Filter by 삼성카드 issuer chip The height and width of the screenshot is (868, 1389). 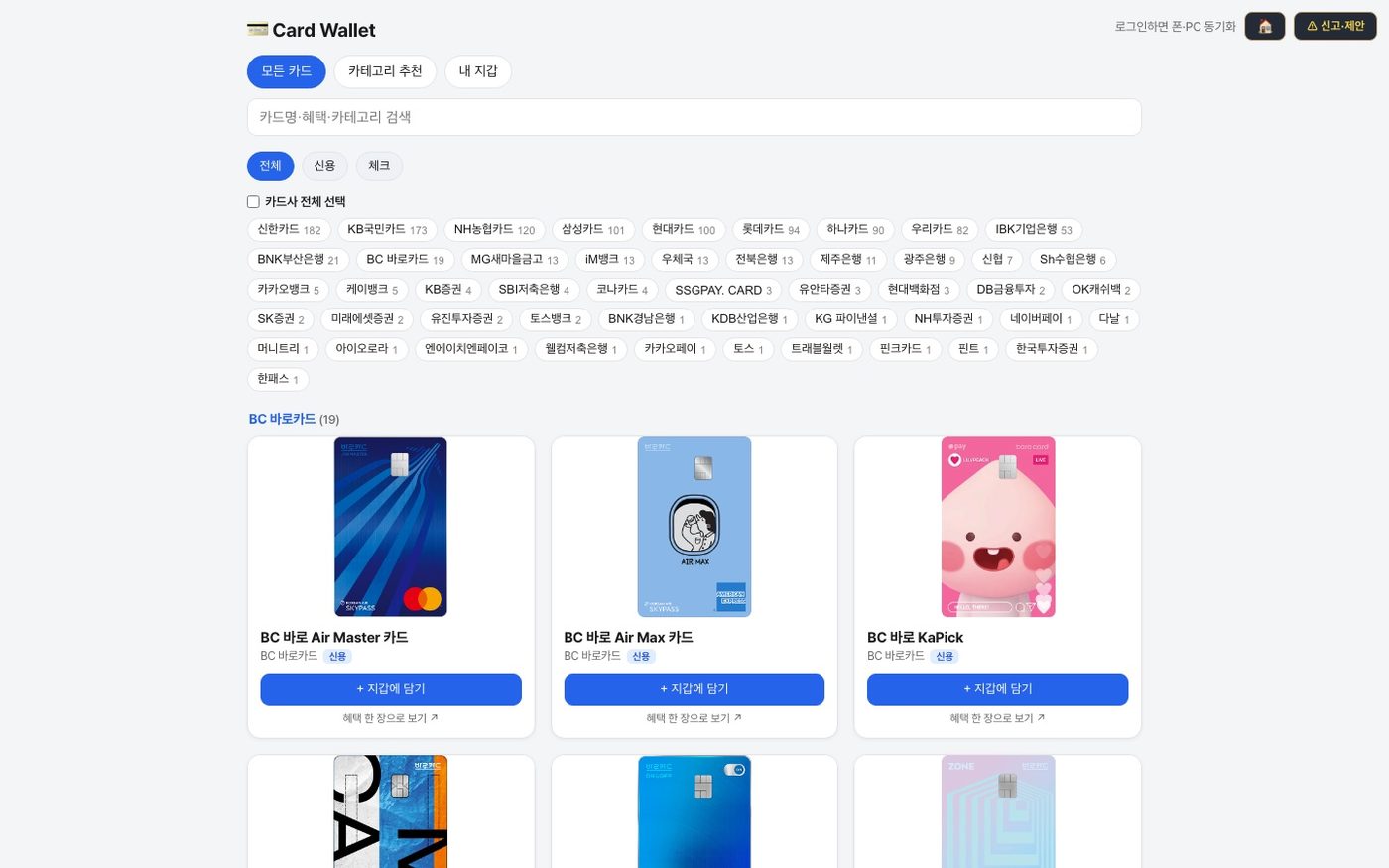[593, 229]
